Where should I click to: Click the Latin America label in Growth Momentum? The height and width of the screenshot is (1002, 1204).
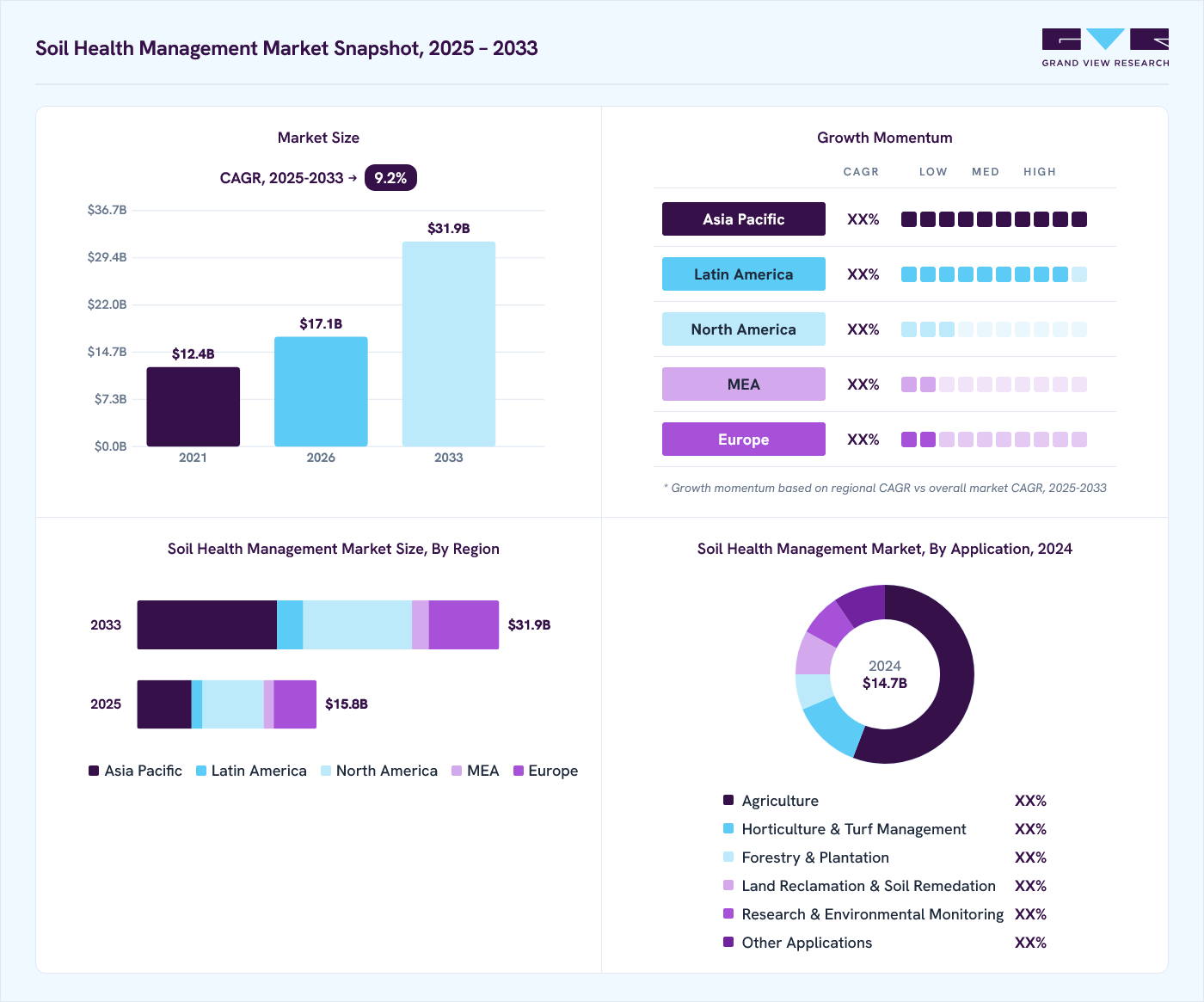tap(744, 274)
